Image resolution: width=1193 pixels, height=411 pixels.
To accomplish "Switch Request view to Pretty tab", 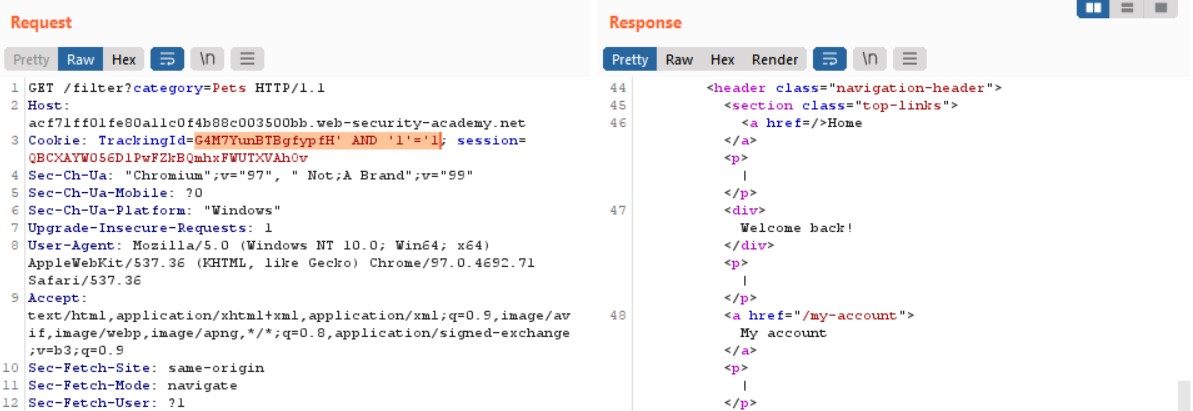I will click(31, 59).
